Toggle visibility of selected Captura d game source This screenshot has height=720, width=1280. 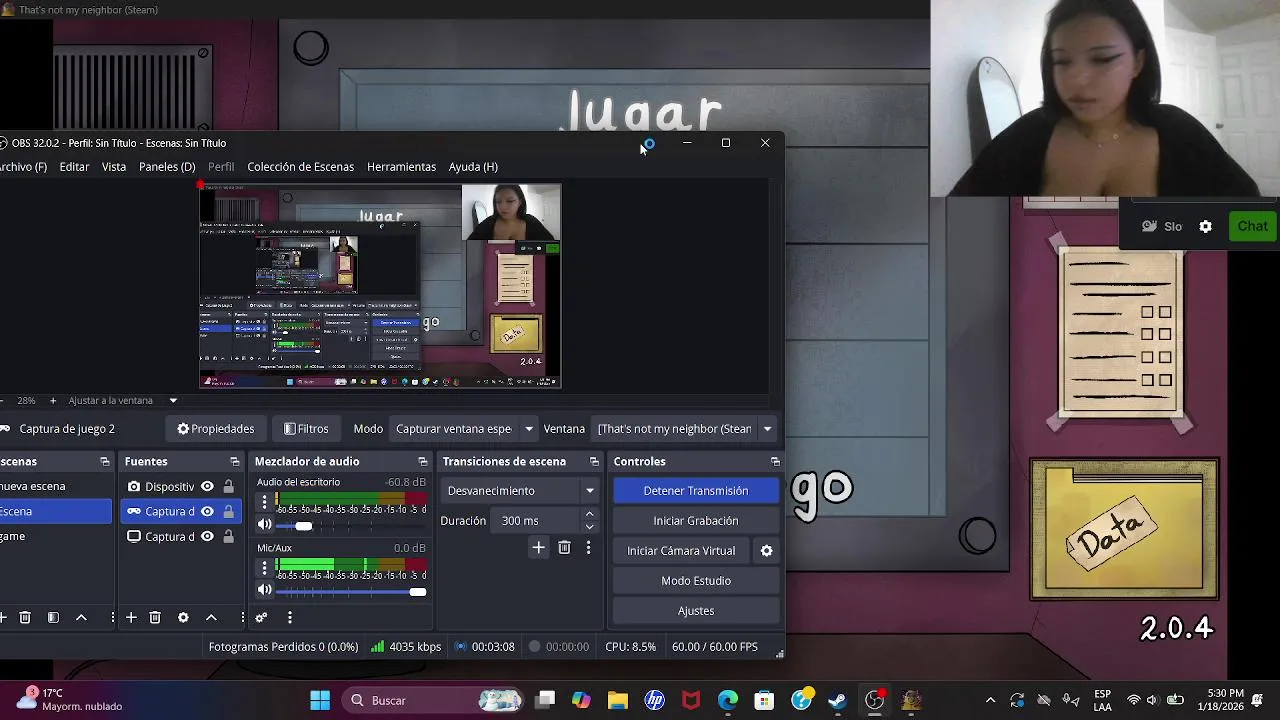pyautogui.click(x=207, y=511)
